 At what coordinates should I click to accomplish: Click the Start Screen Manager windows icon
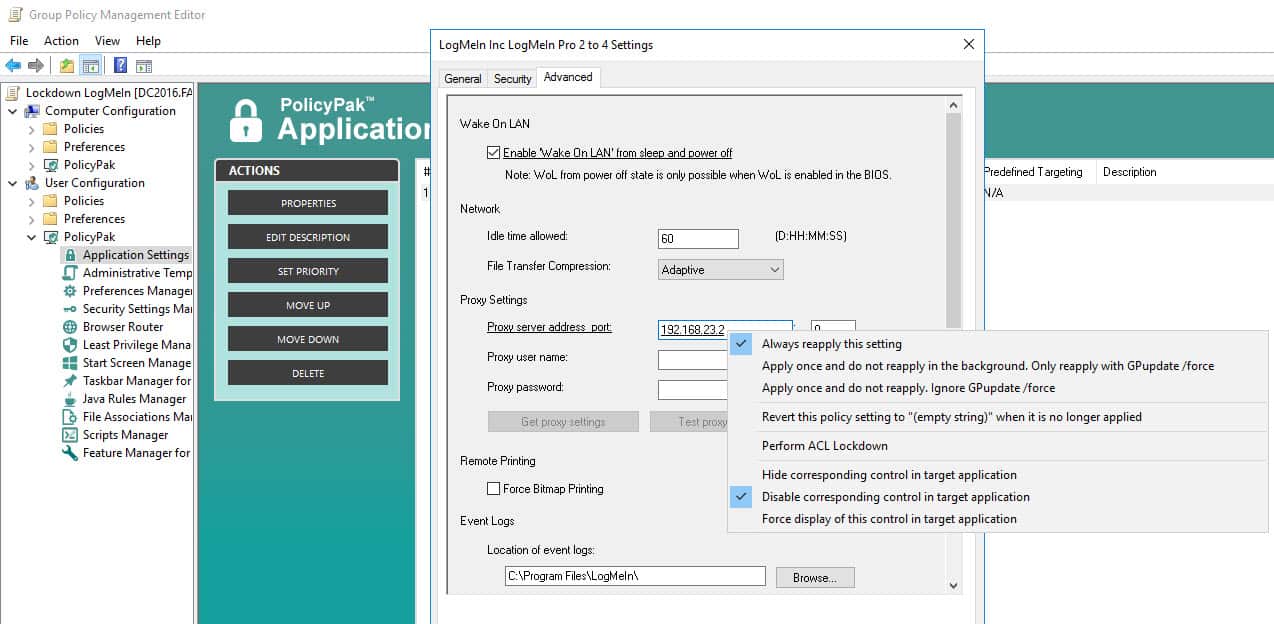pyautogui.click(x=70, y=363)
